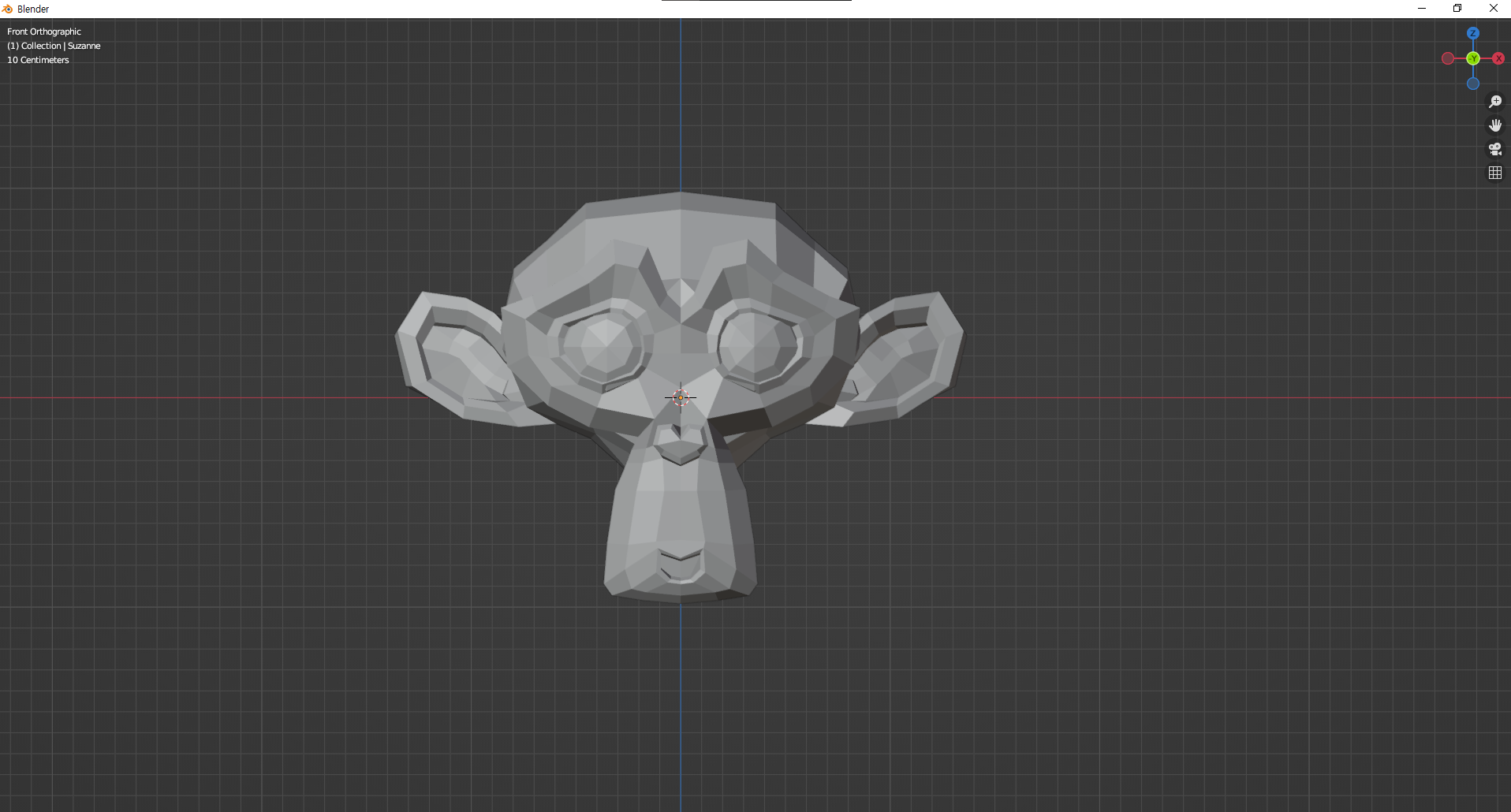Click the "(1) Collection | Suzanne" text
The height and width of the screenshot is (812, 1511).
[54, 46]
